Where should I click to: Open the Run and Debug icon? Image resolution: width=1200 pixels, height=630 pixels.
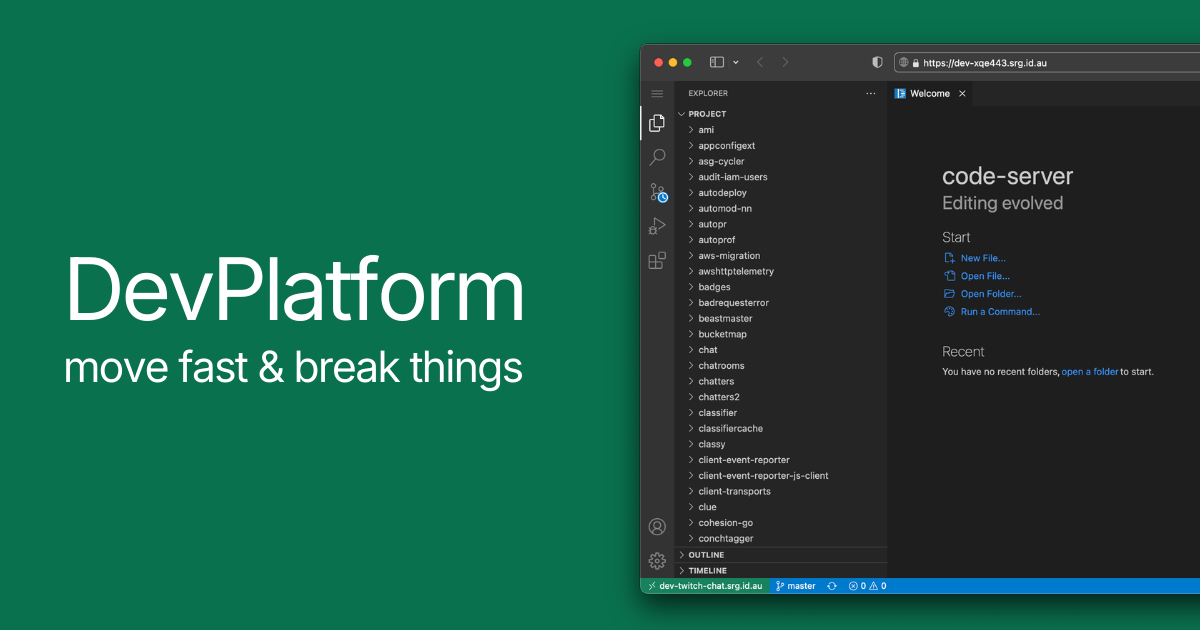coord(657,225)
